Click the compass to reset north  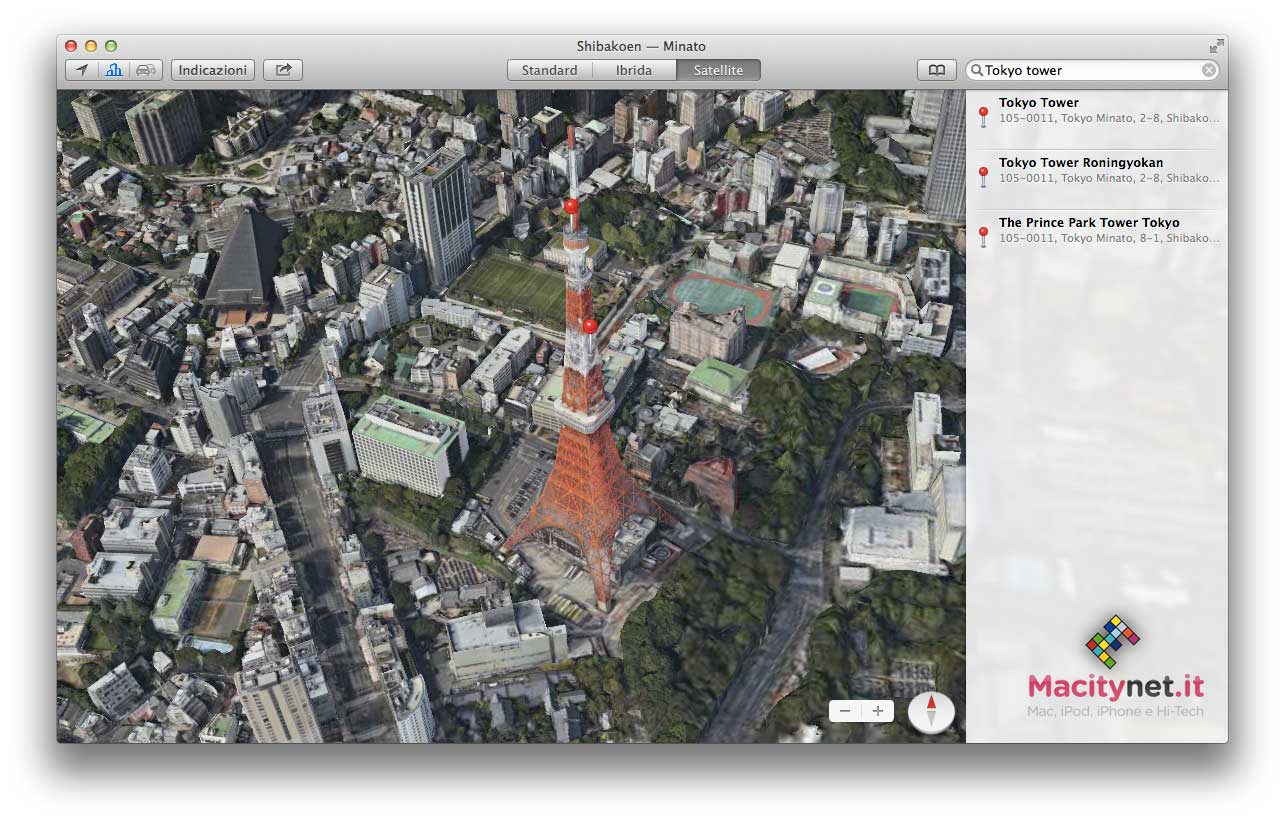point(931,711)
